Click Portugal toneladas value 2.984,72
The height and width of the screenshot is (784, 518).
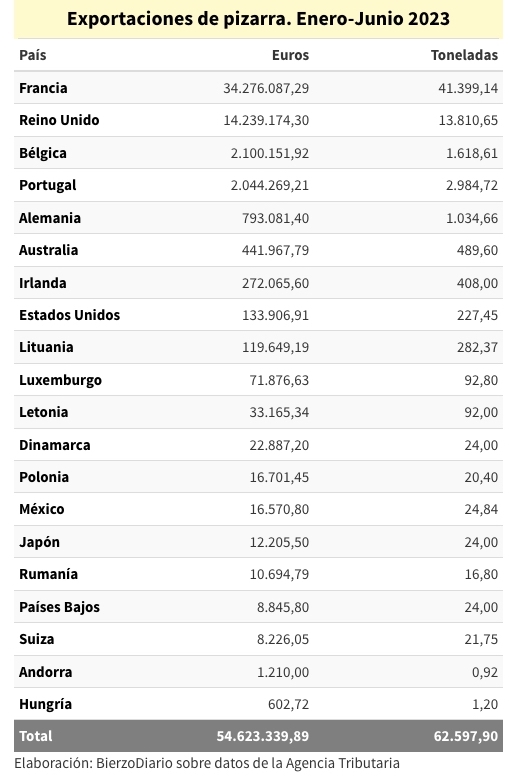click(472, 186)
